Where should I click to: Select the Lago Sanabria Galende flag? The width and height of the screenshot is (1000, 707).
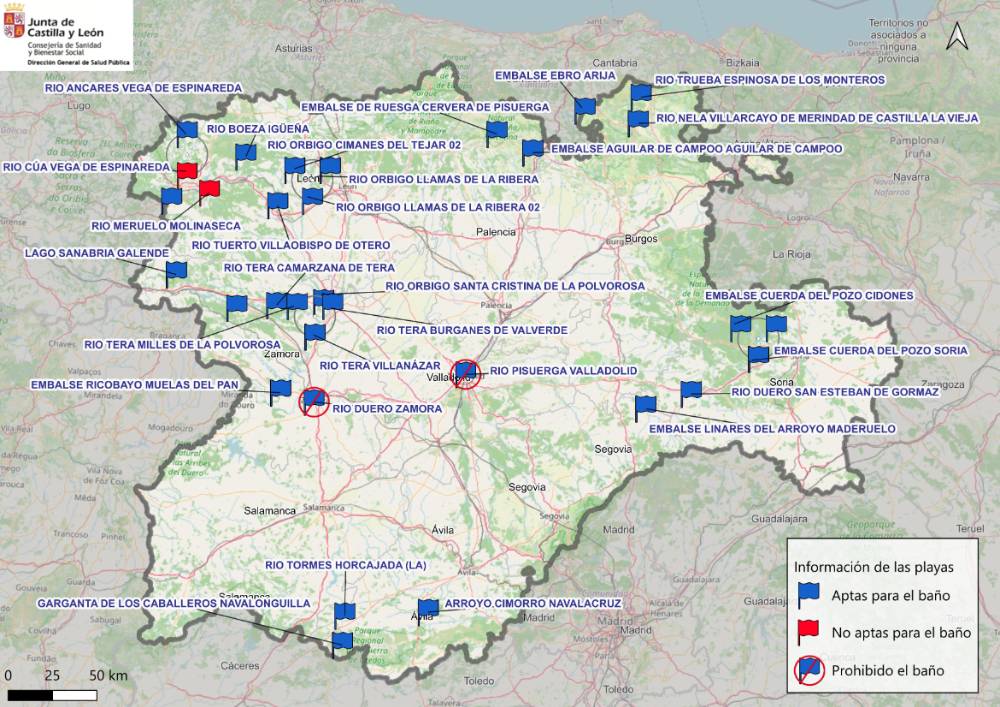176,274
